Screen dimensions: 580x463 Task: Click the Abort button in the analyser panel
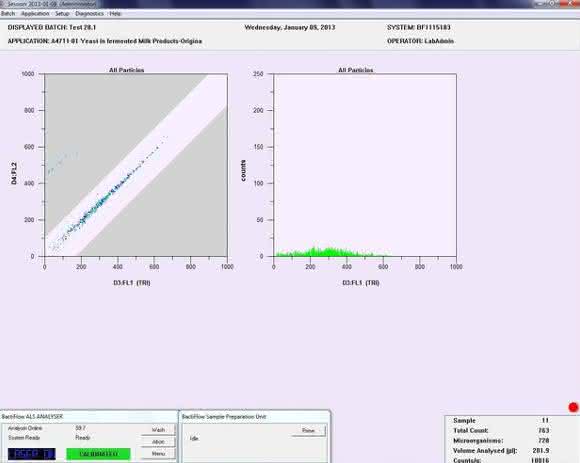pos(158,442)
